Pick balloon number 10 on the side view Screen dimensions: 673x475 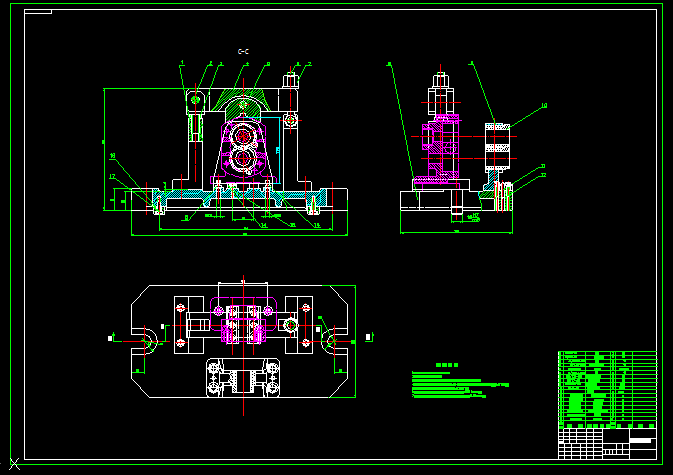click(544, 106)
